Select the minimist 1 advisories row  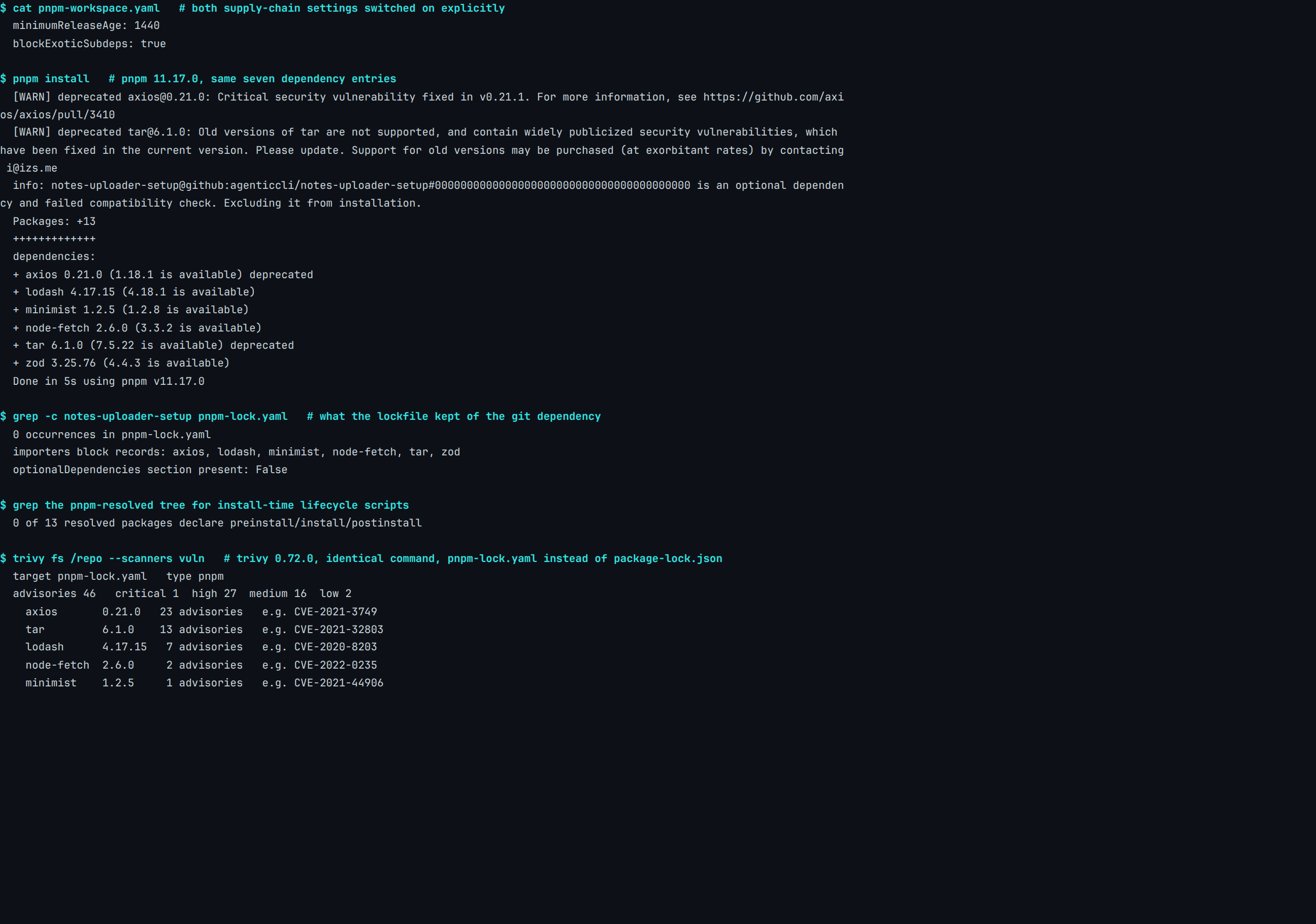(205, 683)
